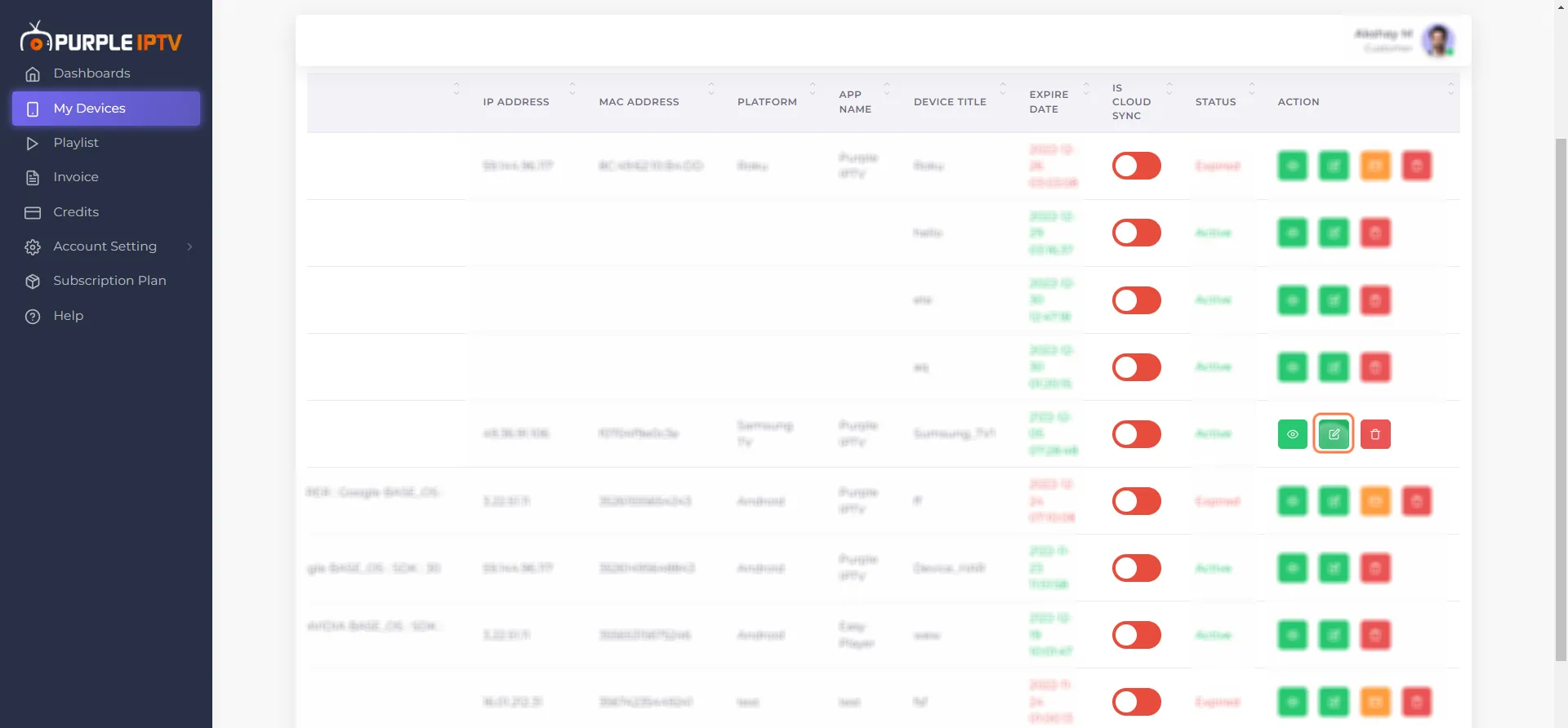Open the user profile avatar
Screen dimensions: 1568x728
click(1438, 40)
